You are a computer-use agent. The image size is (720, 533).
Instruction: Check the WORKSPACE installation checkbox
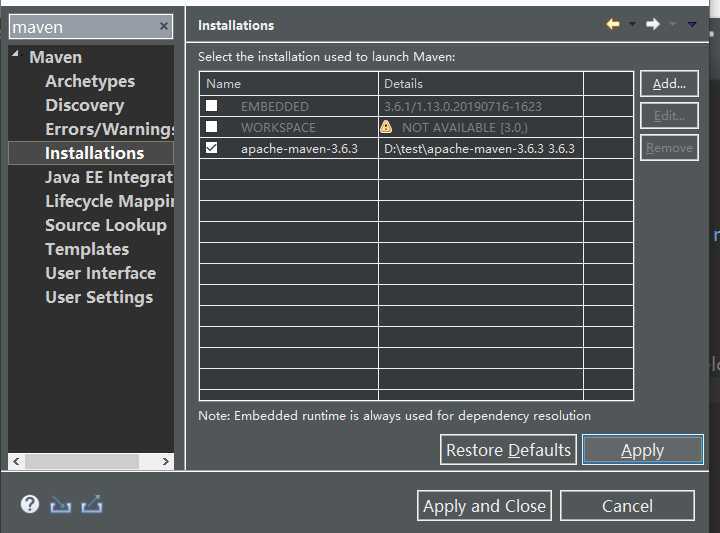point(211,127)
